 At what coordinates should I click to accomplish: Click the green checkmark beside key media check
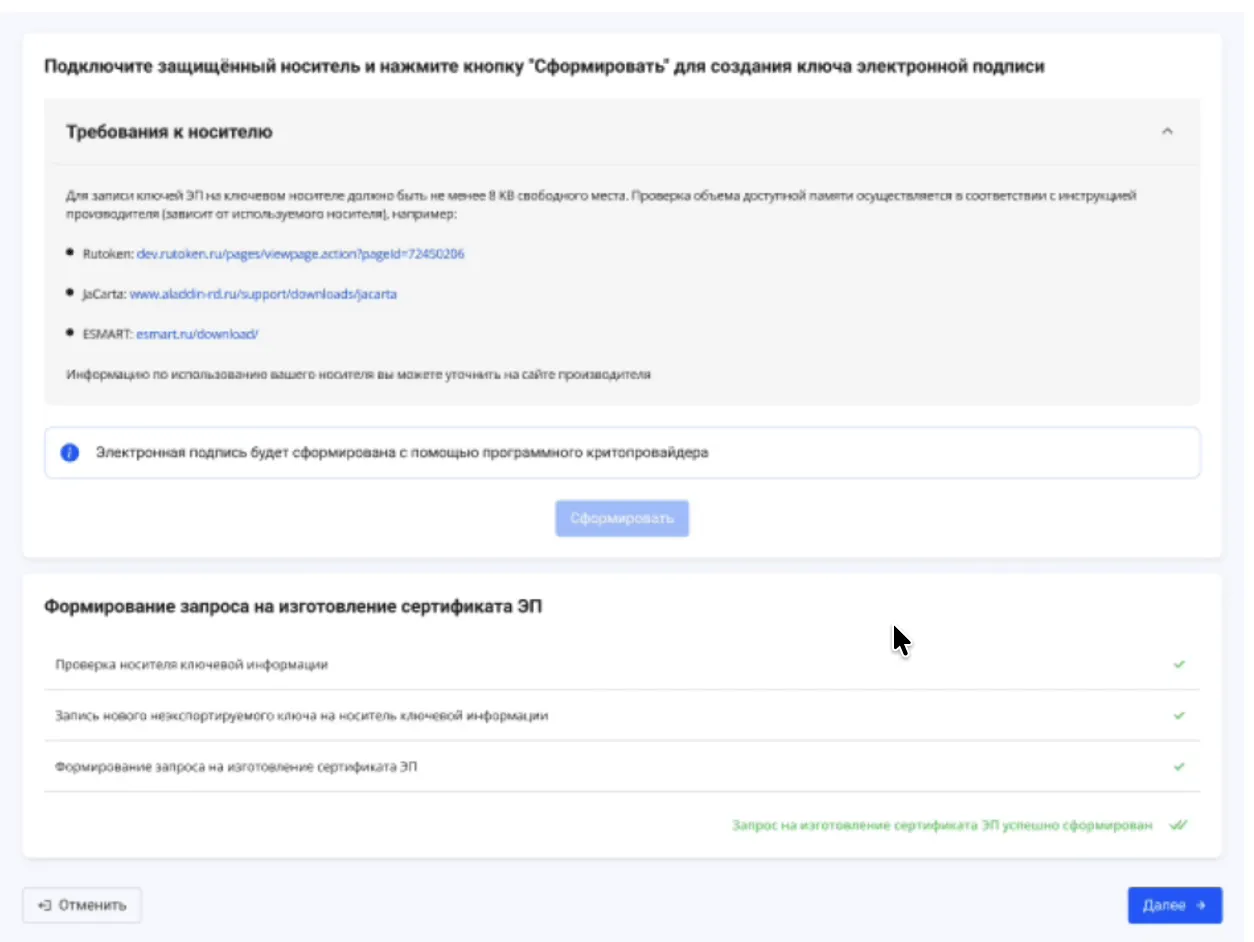click(1180, 664)
